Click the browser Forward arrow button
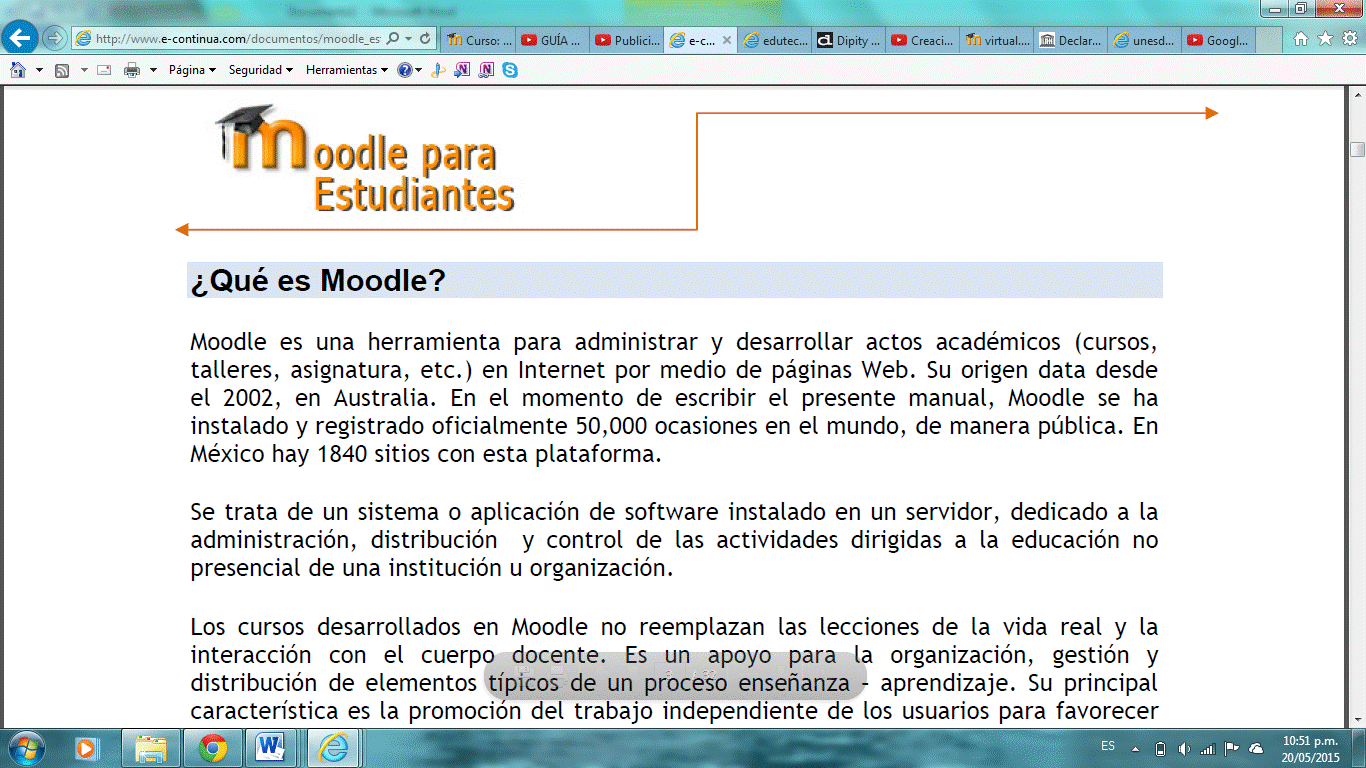Screen dimensions: 1366x768 [x=54, y=39]
